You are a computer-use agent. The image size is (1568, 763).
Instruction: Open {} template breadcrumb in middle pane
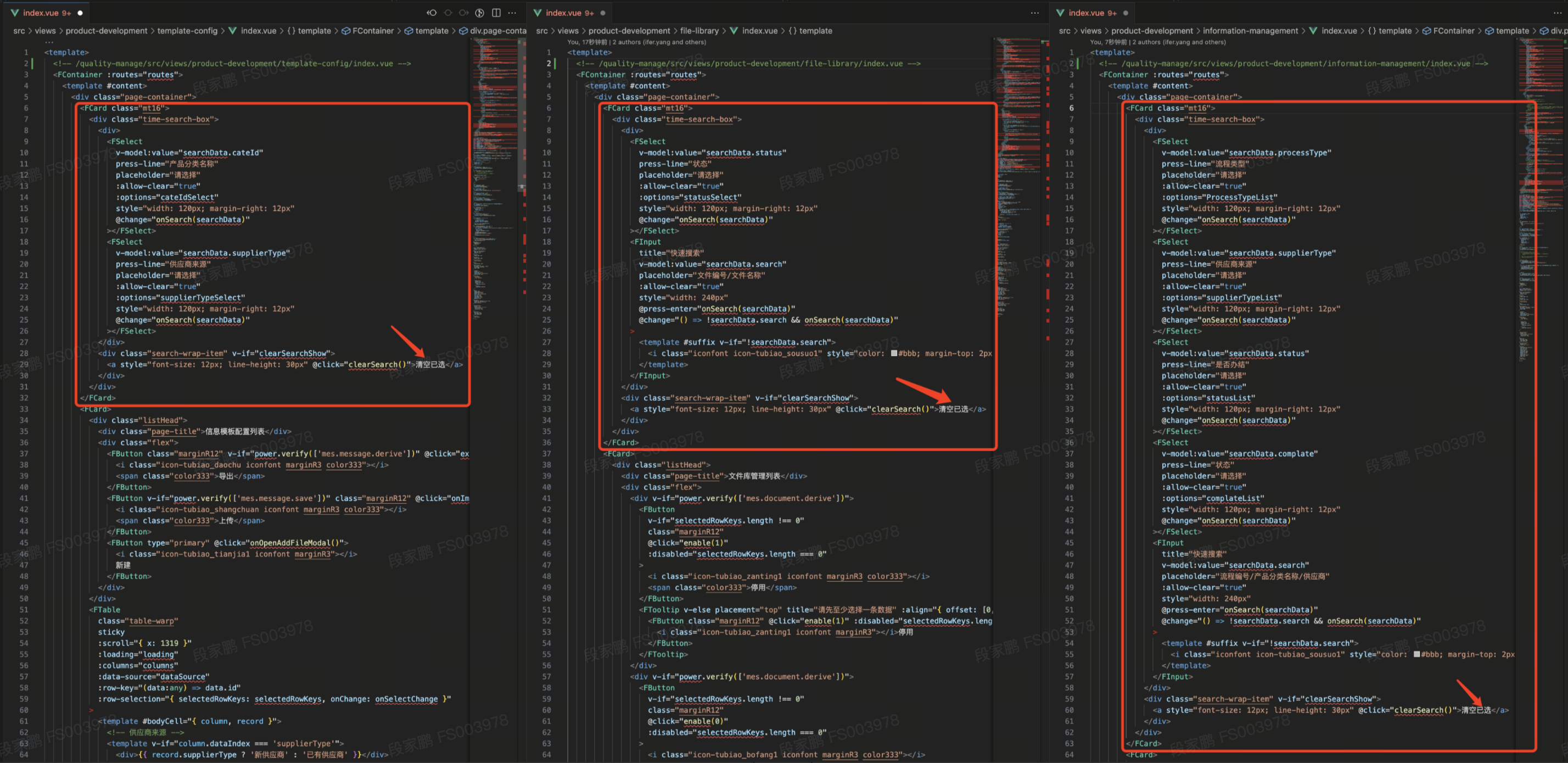810,30
